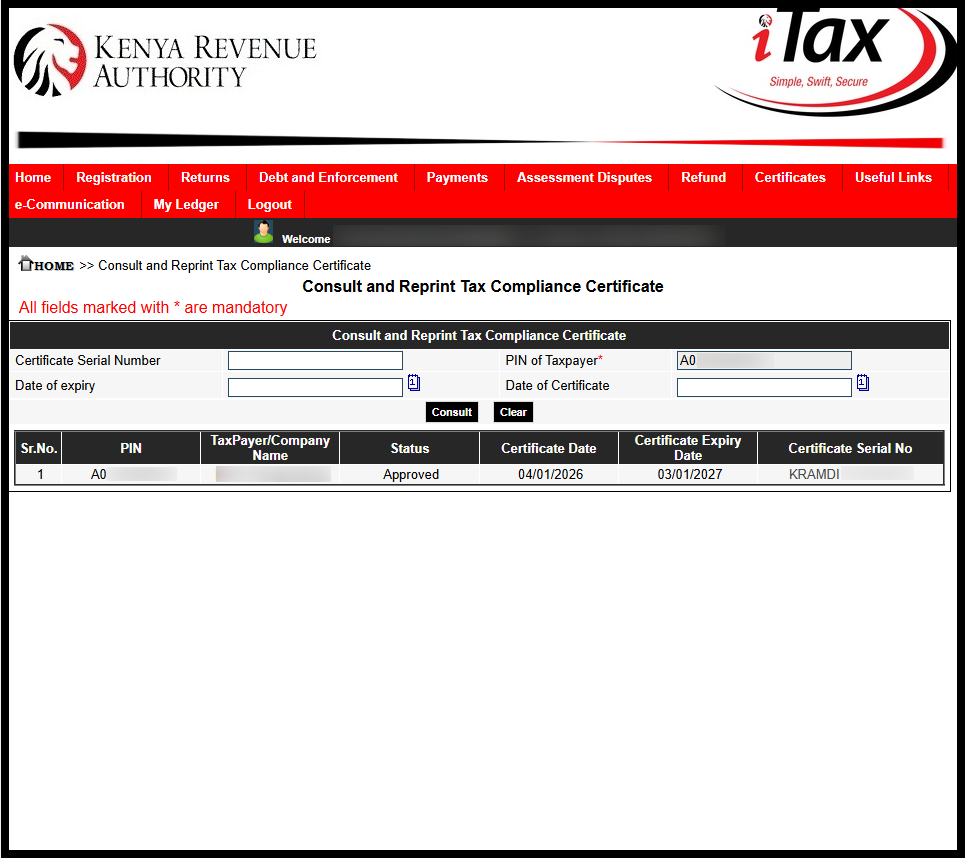Open the My Ledger menu
Image resolution: width=965 pixels, height=858 pixels.
(x=186, y=204)
